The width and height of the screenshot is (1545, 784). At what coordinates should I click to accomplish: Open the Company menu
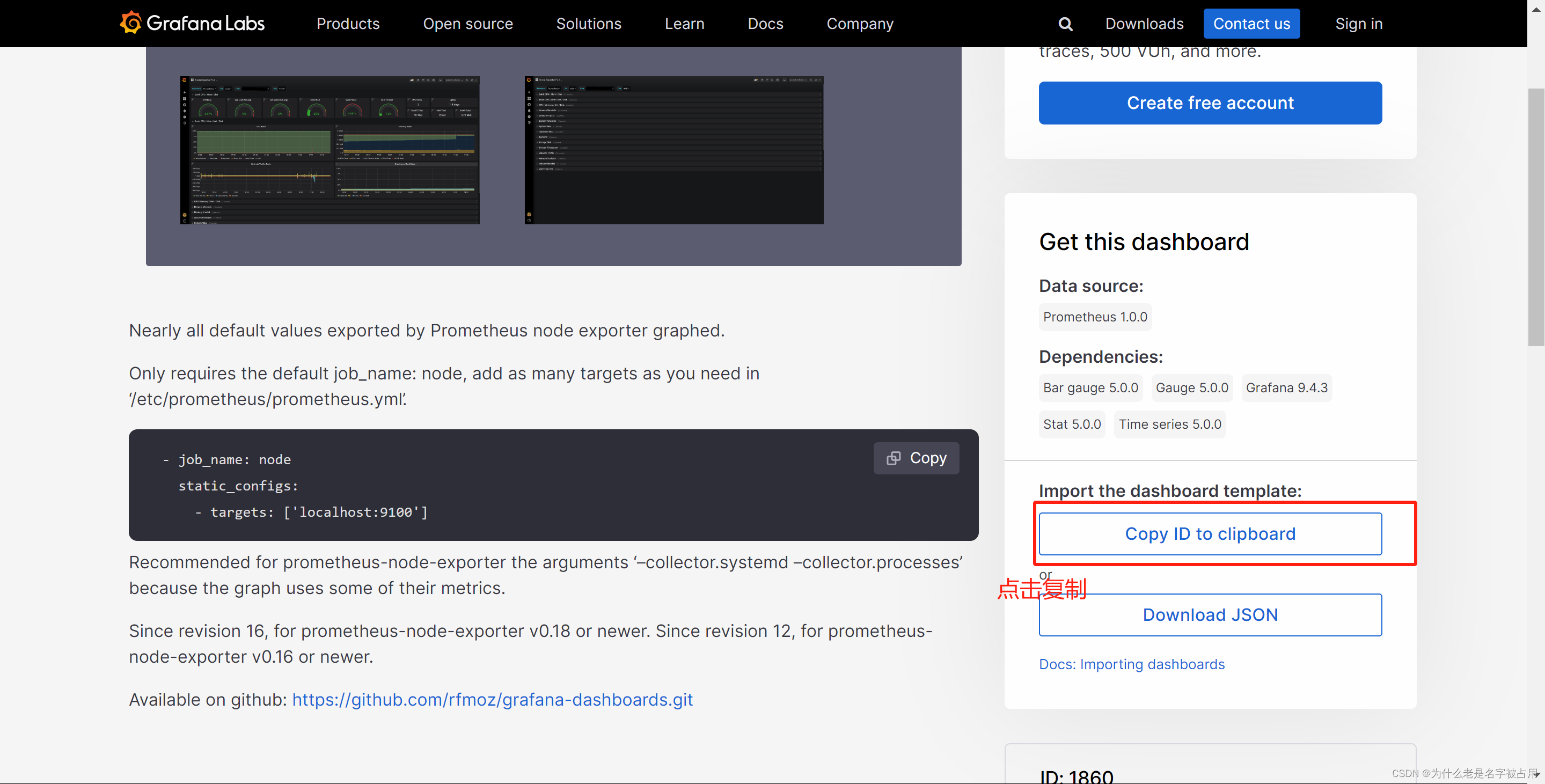click(860, 24)
